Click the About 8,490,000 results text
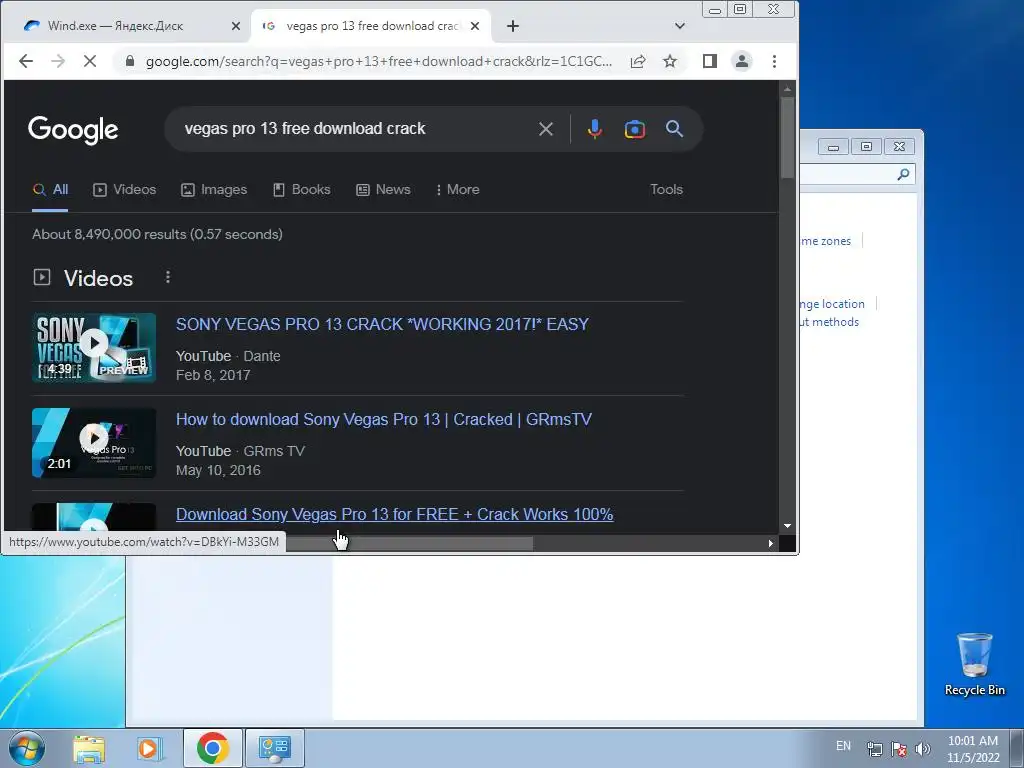Viewport: 1024px width, 768px height. 157,234
